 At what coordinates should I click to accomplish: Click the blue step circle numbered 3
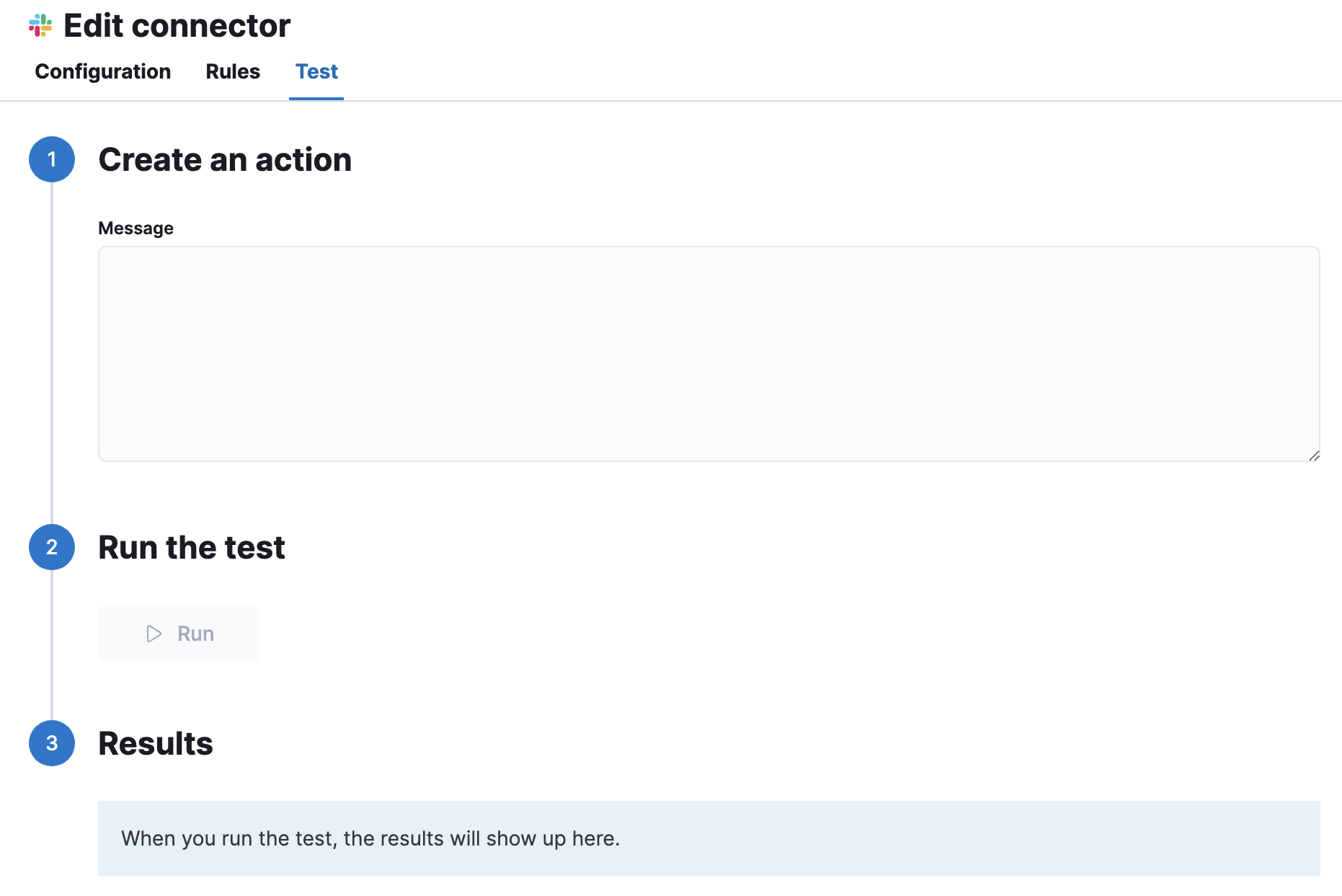pyautogui.click(x=51, y=743)
